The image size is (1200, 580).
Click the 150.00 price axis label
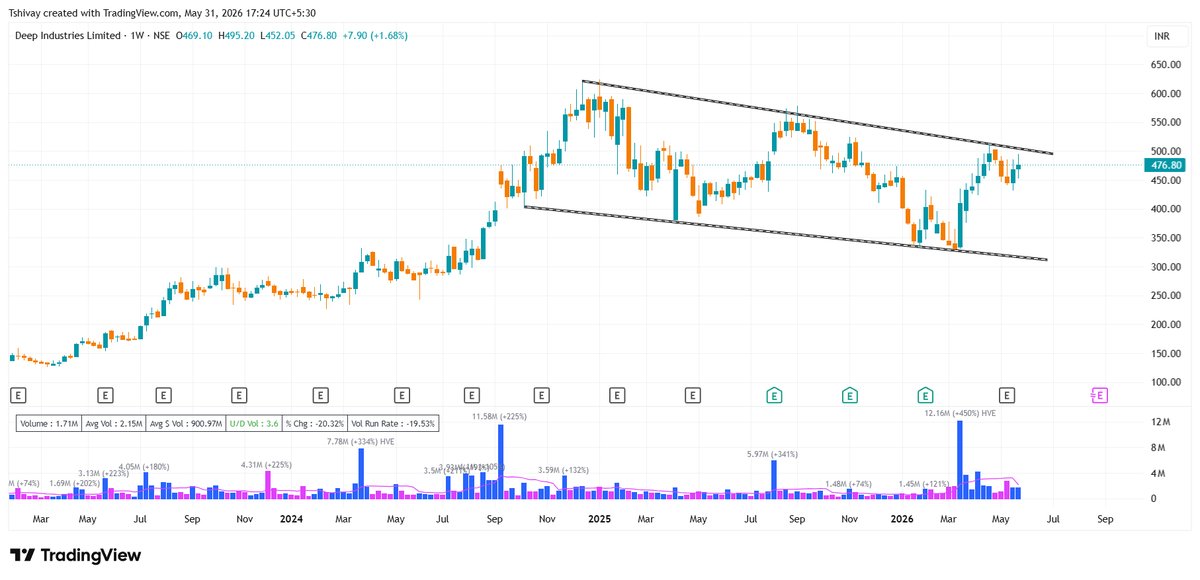[x=1166, y=355]
